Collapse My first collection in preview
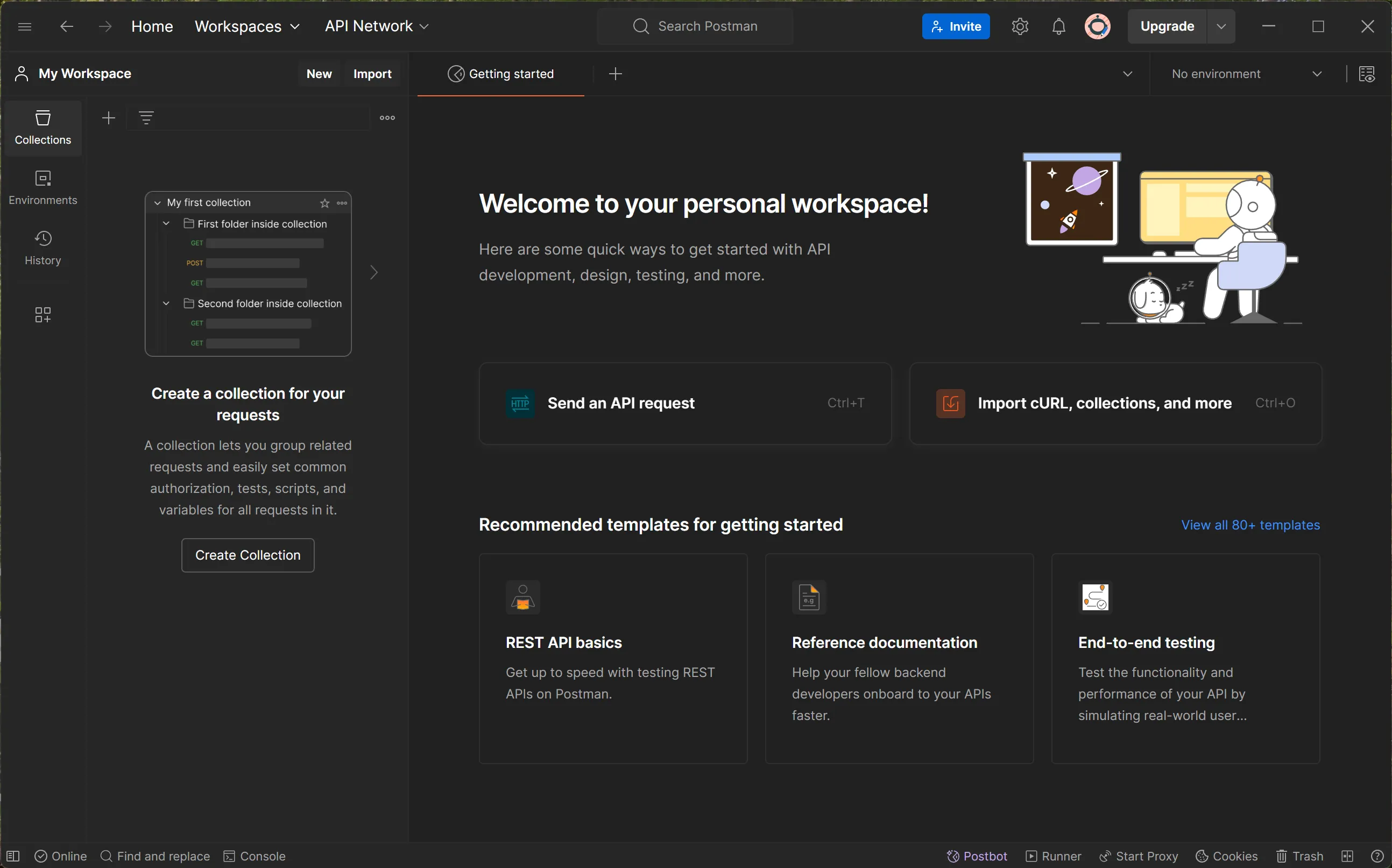The width and height of the screenshot is (1392, 868). [157, 203]
